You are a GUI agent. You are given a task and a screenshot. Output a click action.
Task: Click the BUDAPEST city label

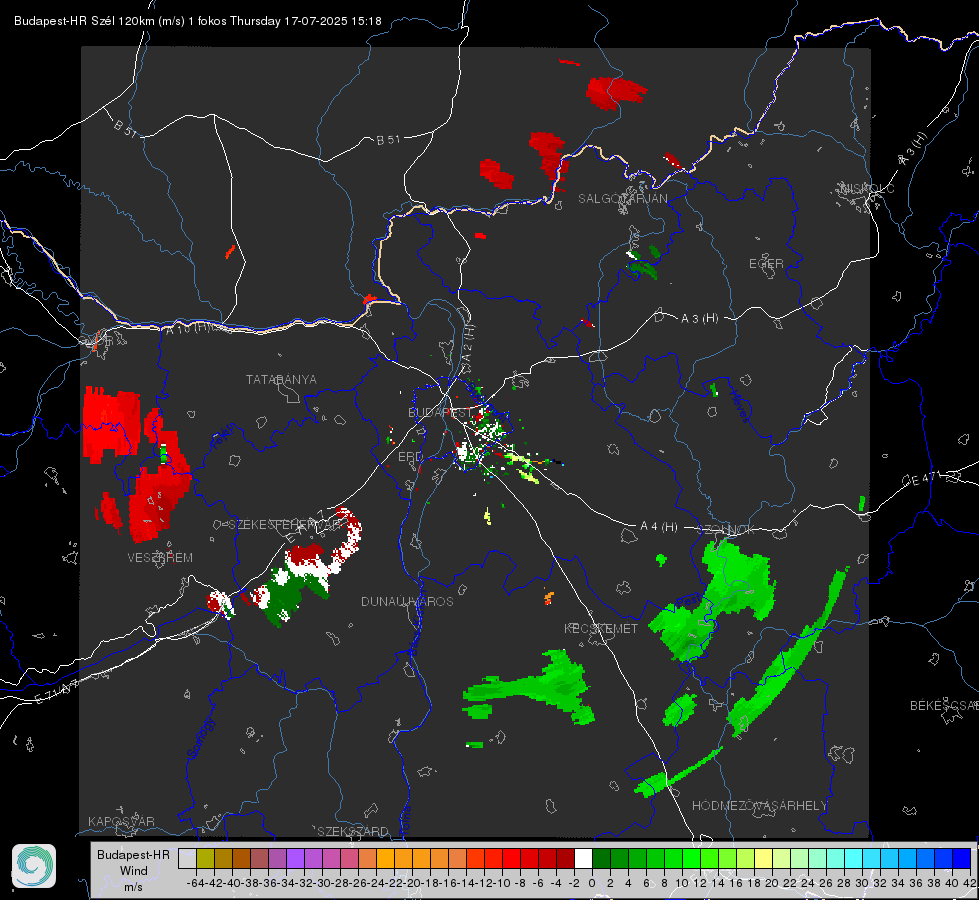[x=440, y=413]
